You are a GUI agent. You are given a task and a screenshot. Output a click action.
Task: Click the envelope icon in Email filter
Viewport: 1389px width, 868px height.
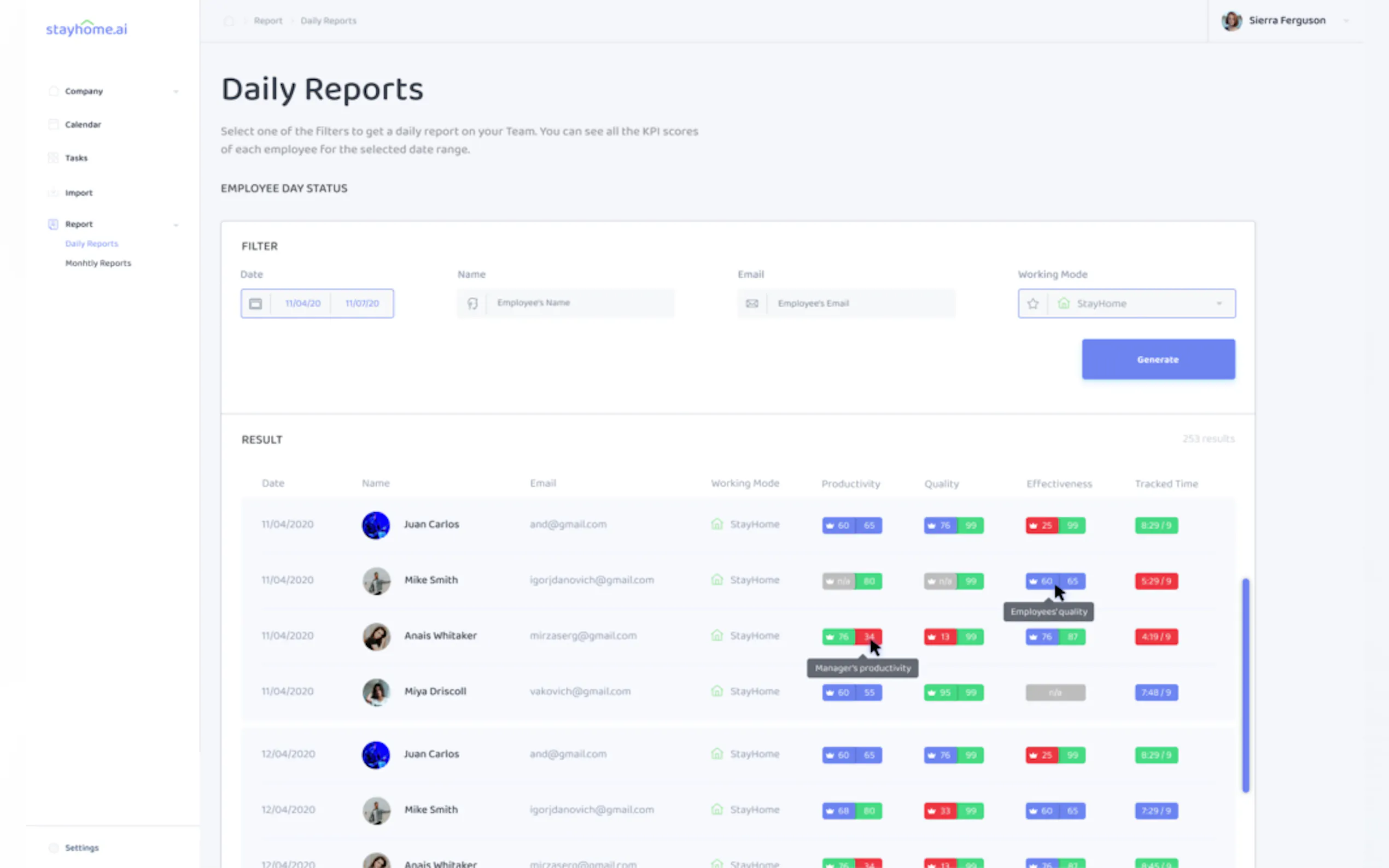click(751, 304)
